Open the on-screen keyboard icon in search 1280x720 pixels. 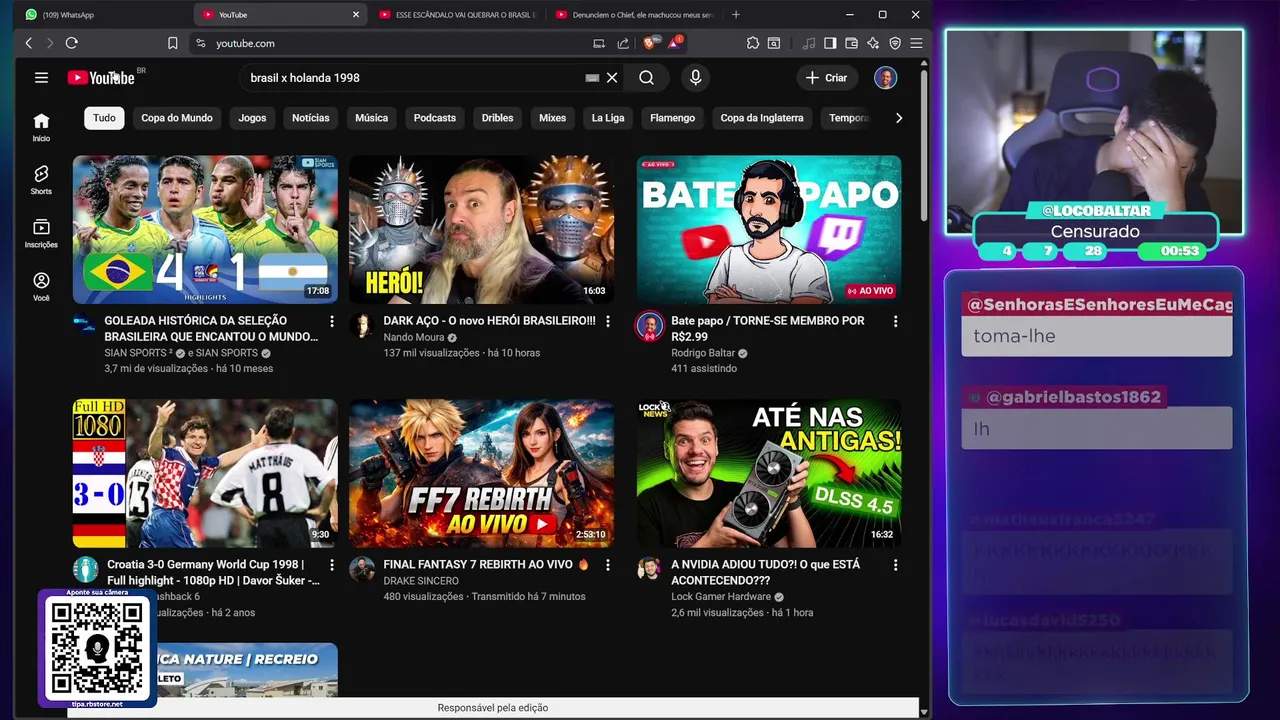(592, 77)
